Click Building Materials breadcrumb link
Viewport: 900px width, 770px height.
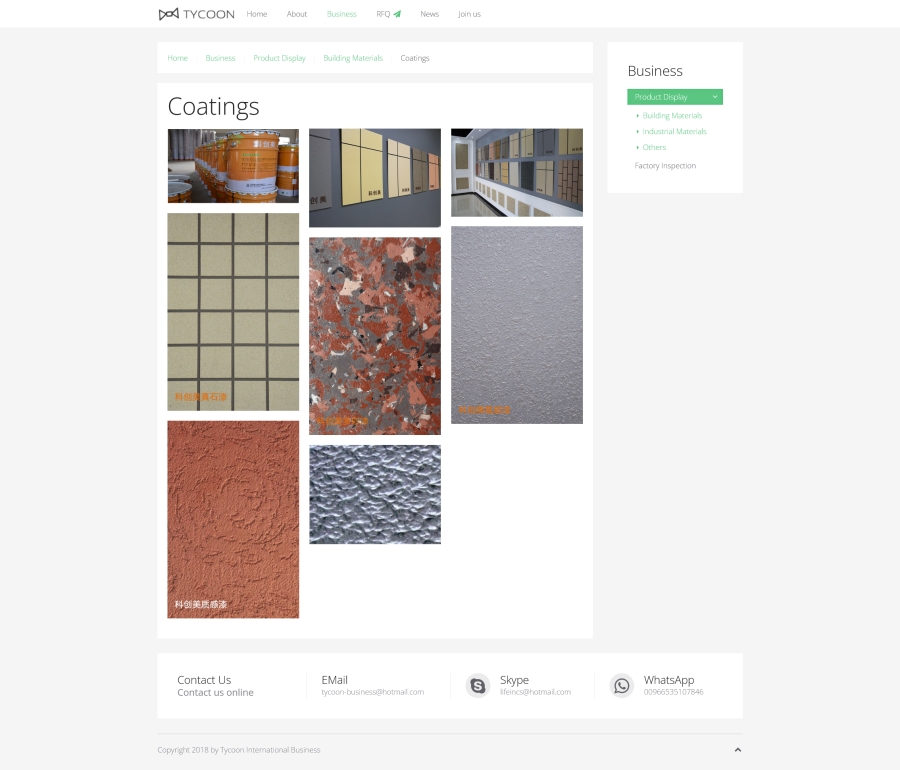353,58
